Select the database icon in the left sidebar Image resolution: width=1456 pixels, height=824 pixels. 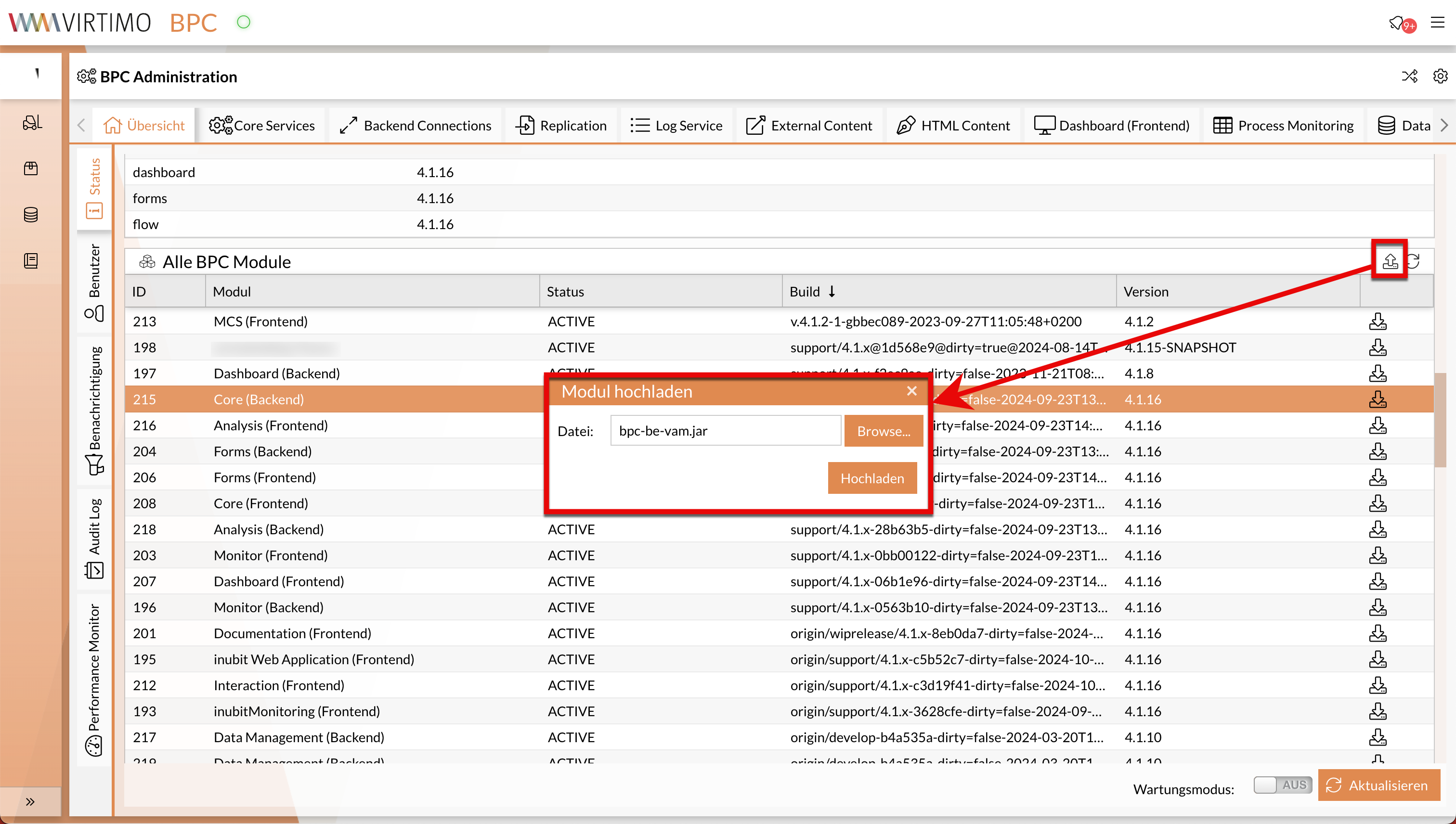pyautogui.click(x=30, y=215)
